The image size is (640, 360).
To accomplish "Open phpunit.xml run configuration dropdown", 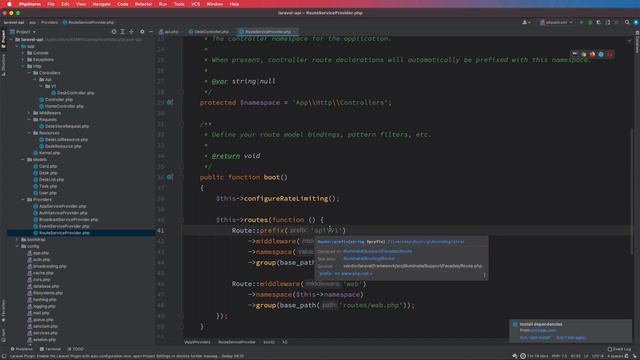I will pos(556,22).
